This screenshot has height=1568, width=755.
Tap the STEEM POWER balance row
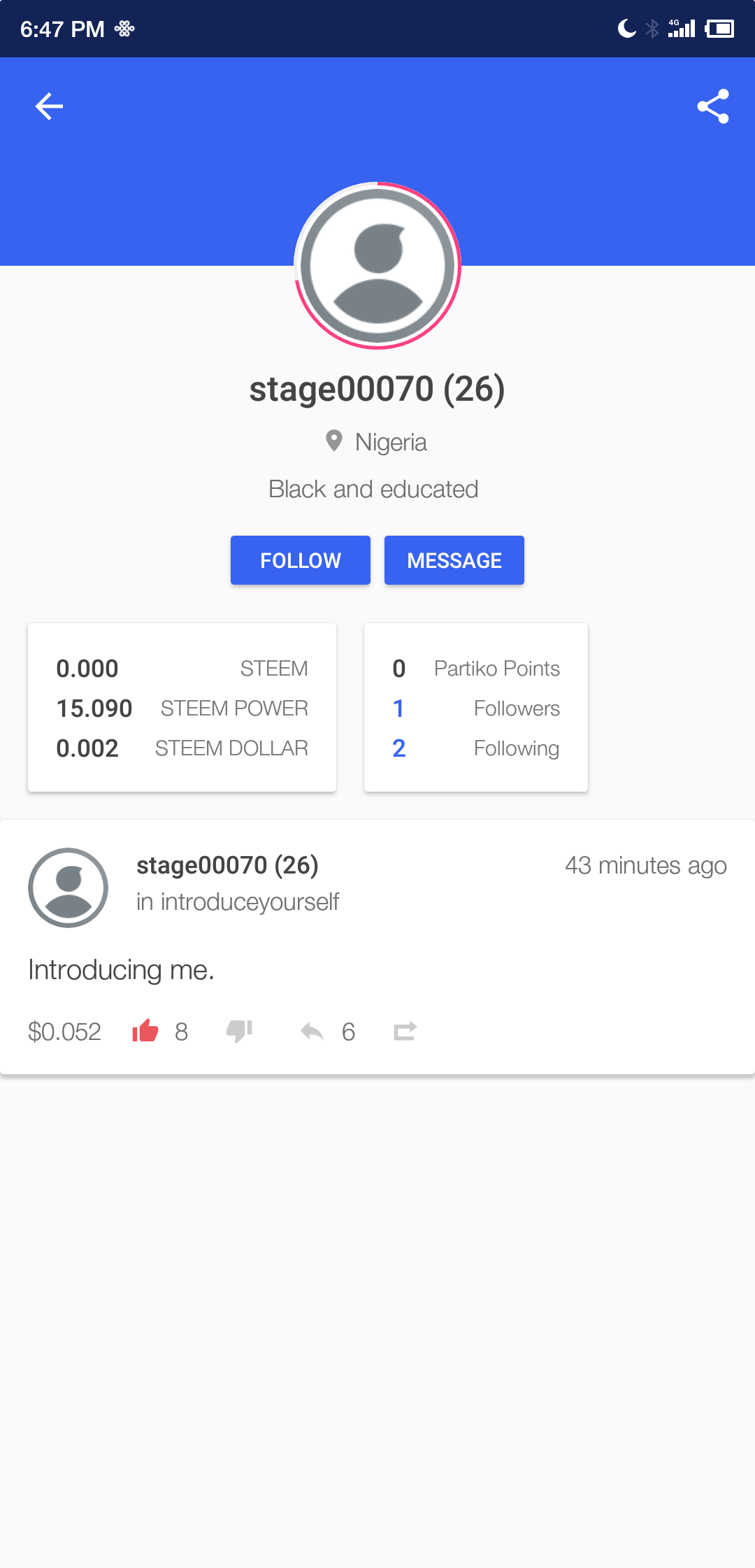182,708
